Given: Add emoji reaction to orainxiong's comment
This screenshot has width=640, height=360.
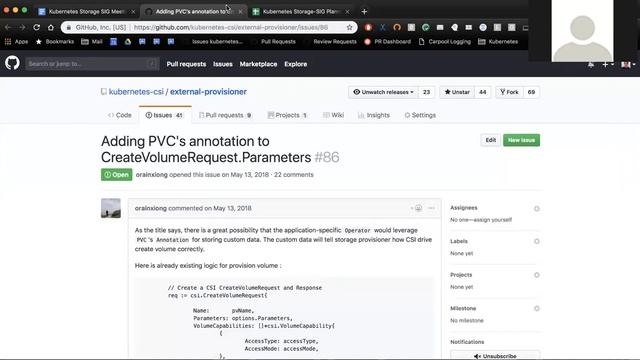Looking at the screenshot, I should point(417,208).
